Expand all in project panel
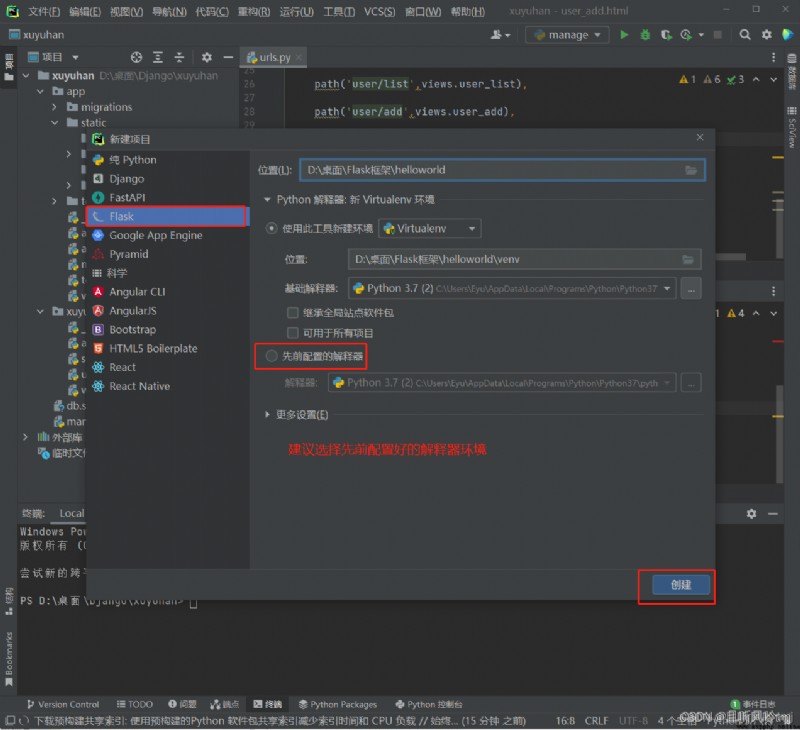 pos(158,57)
